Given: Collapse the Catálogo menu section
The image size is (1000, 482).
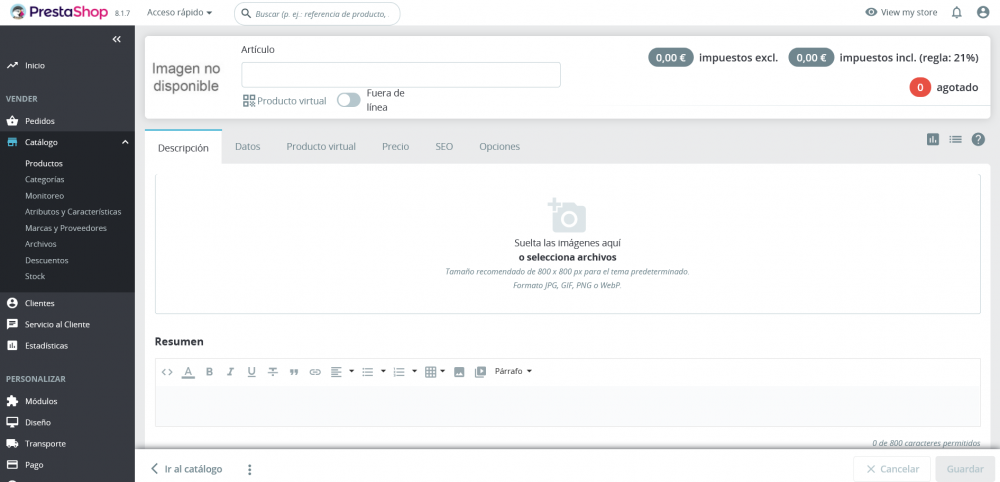Looking at the screenshot, I should pos(125,142).
